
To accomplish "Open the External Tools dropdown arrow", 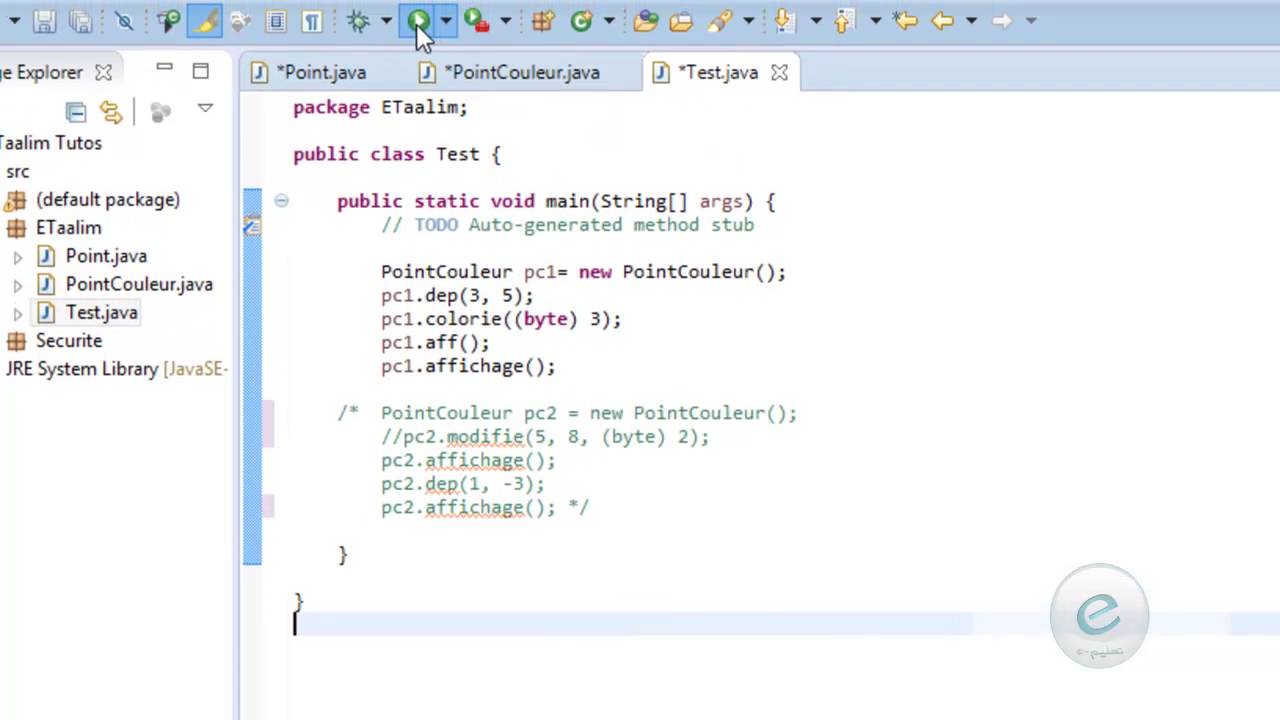I will 505,20.
